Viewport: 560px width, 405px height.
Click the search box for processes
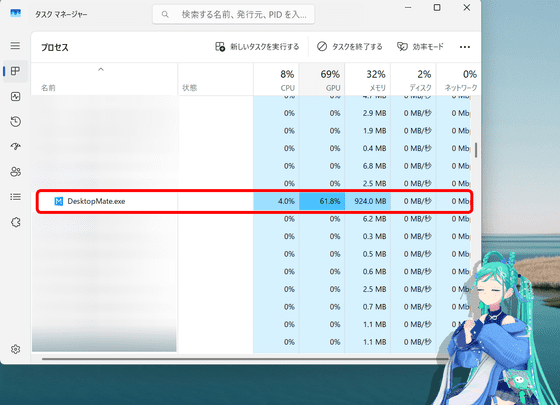234,14
